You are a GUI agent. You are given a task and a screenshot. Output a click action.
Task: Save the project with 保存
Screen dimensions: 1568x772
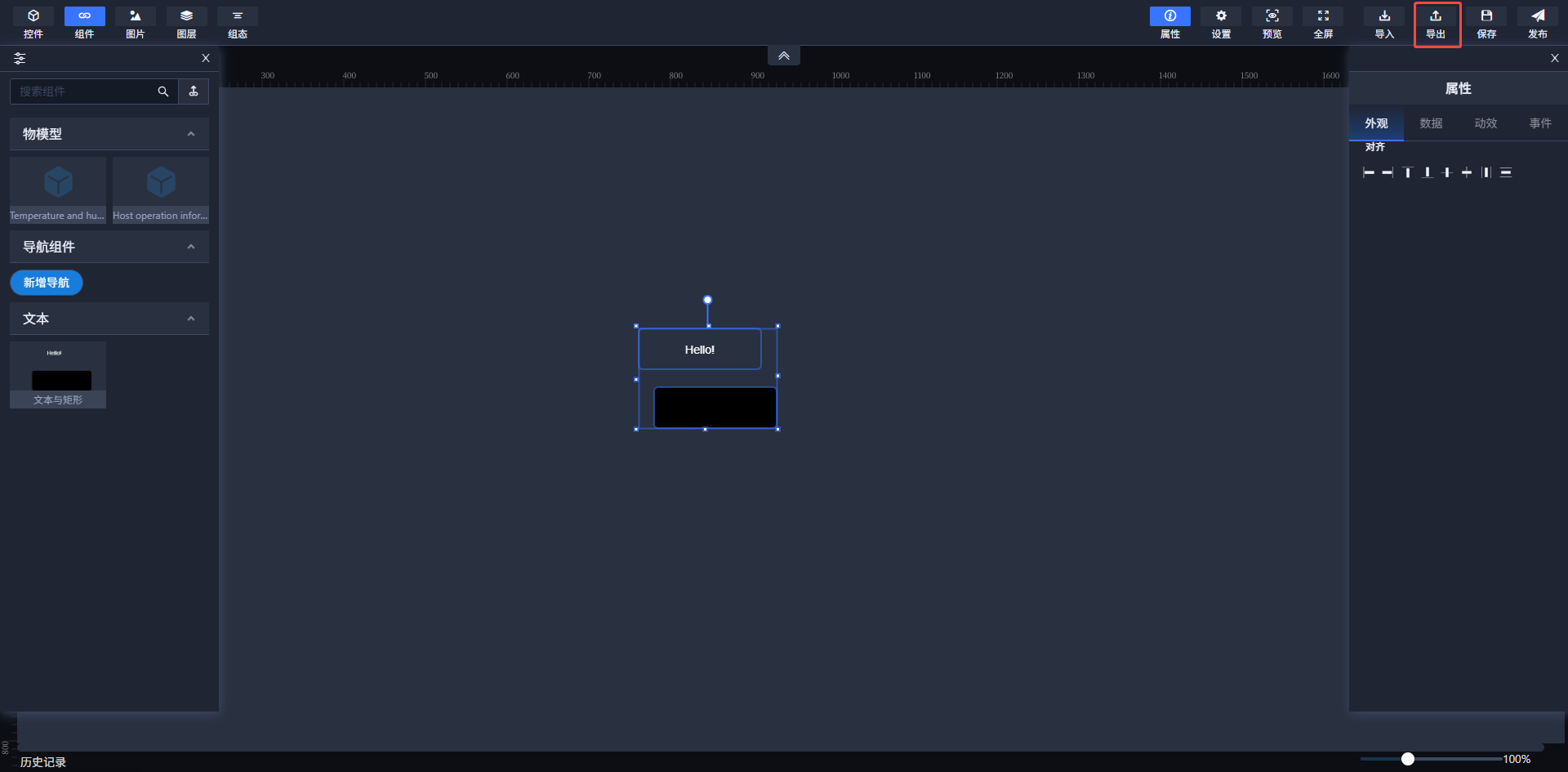click(x=1486, y=23)
